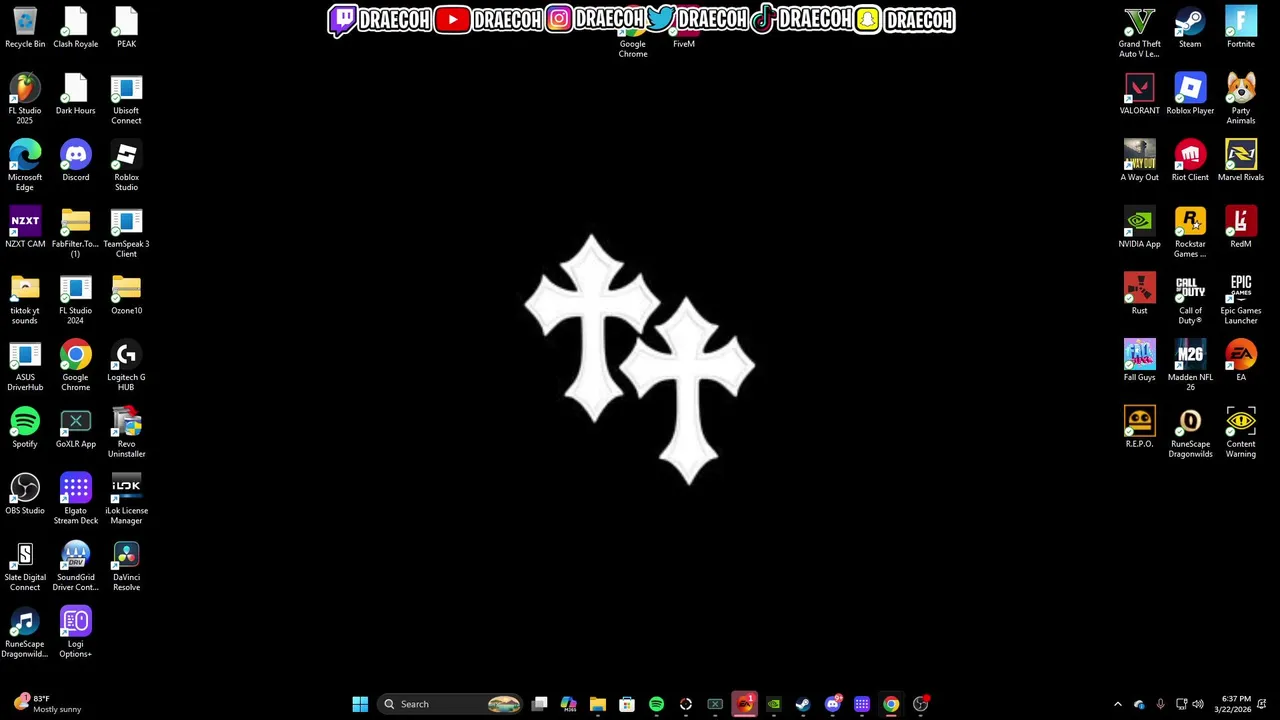
Task: Open the clock showing 6:37 PM
Action: (x=1236, y=704)
